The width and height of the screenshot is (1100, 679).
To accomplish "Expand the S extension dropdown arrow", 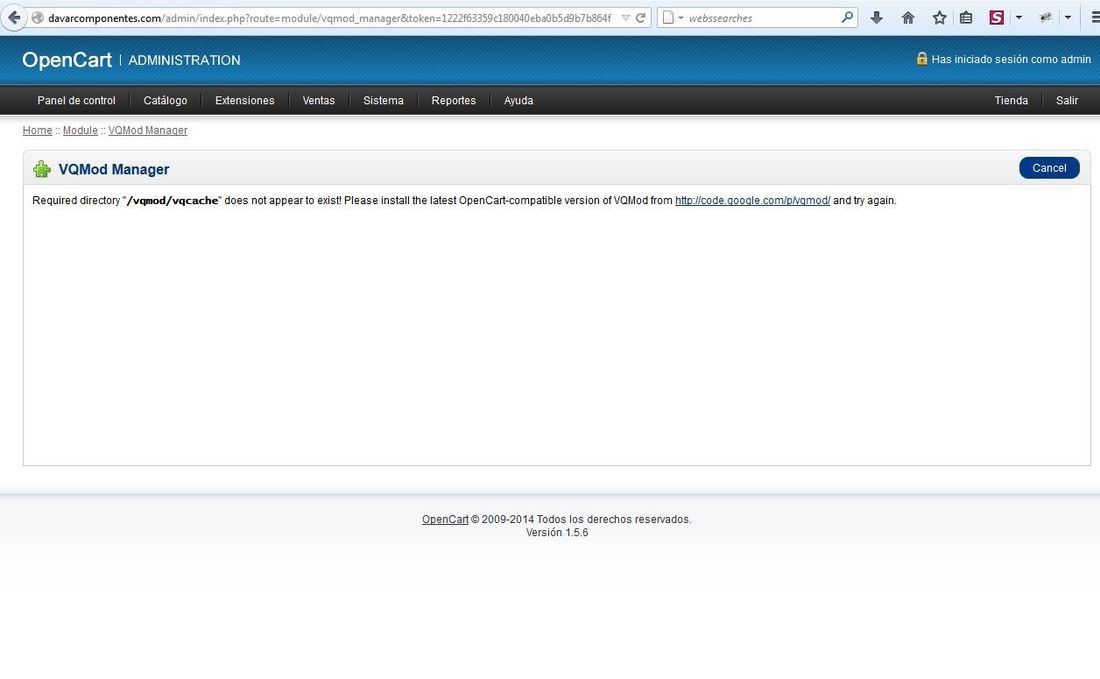I will click(x=1019, y=18).
